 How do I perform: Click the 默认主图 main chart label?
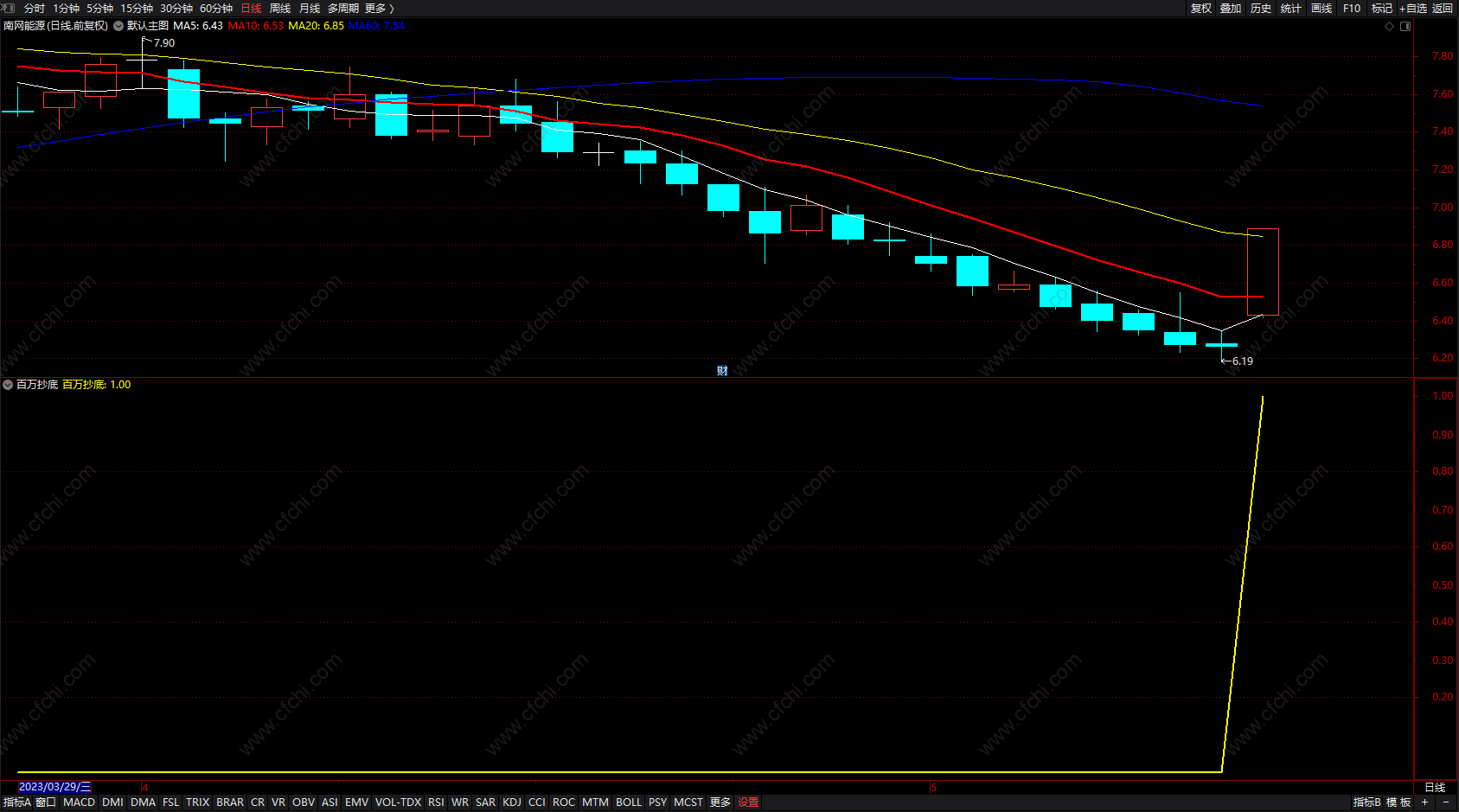coord(148,26)
